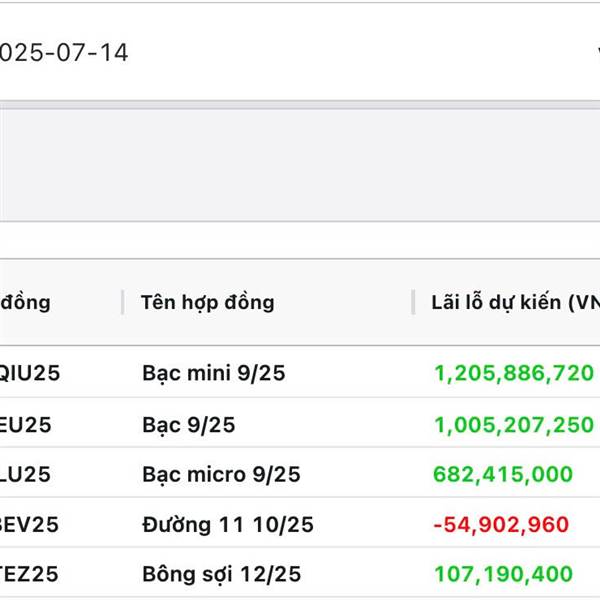Viewport: 600px width, 600px height.
Task: Click the empty gray panel below date
Action: point(300,165)
